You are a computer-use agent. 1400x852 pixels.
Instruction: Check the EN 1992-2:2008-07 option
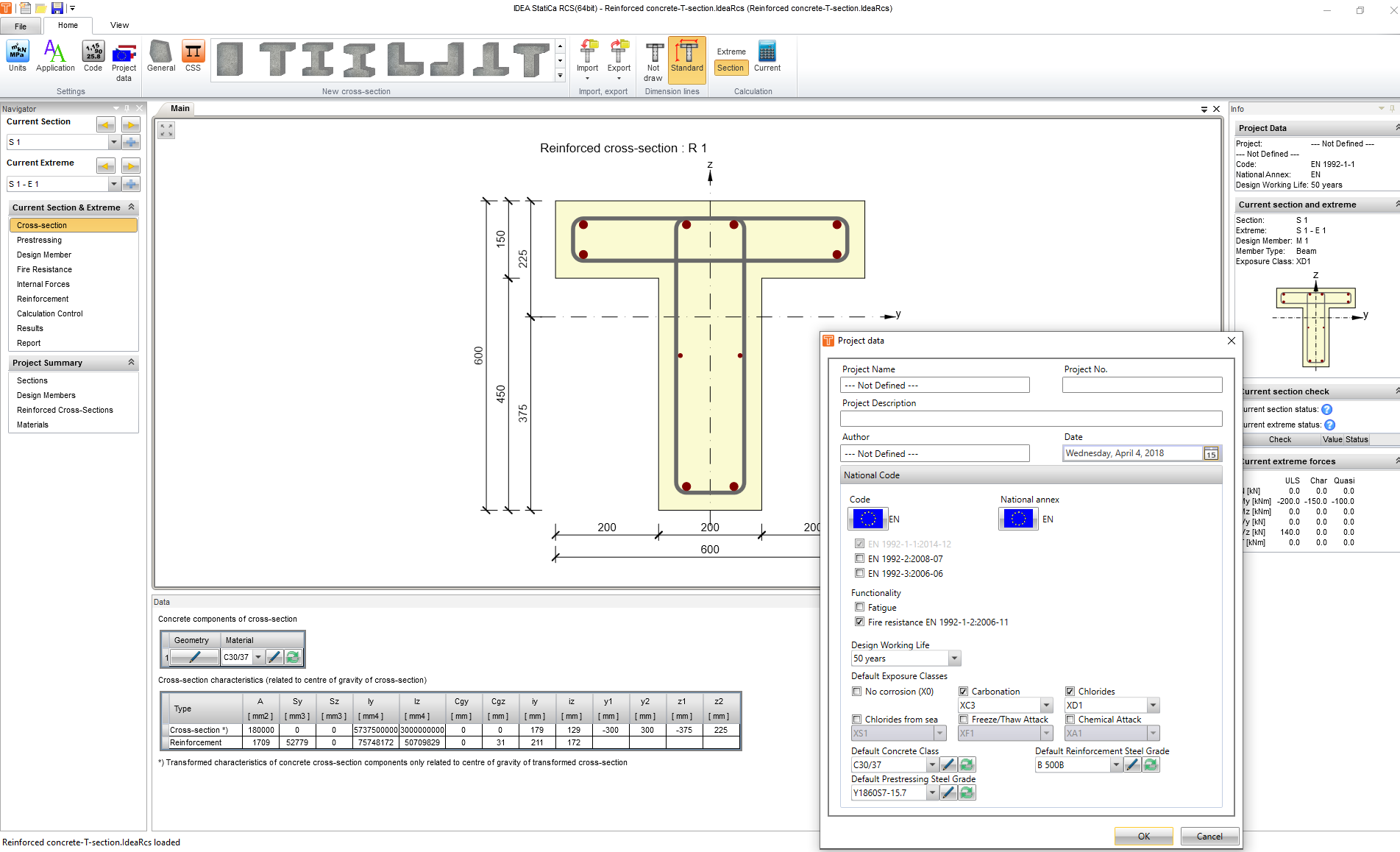point(859,559)
